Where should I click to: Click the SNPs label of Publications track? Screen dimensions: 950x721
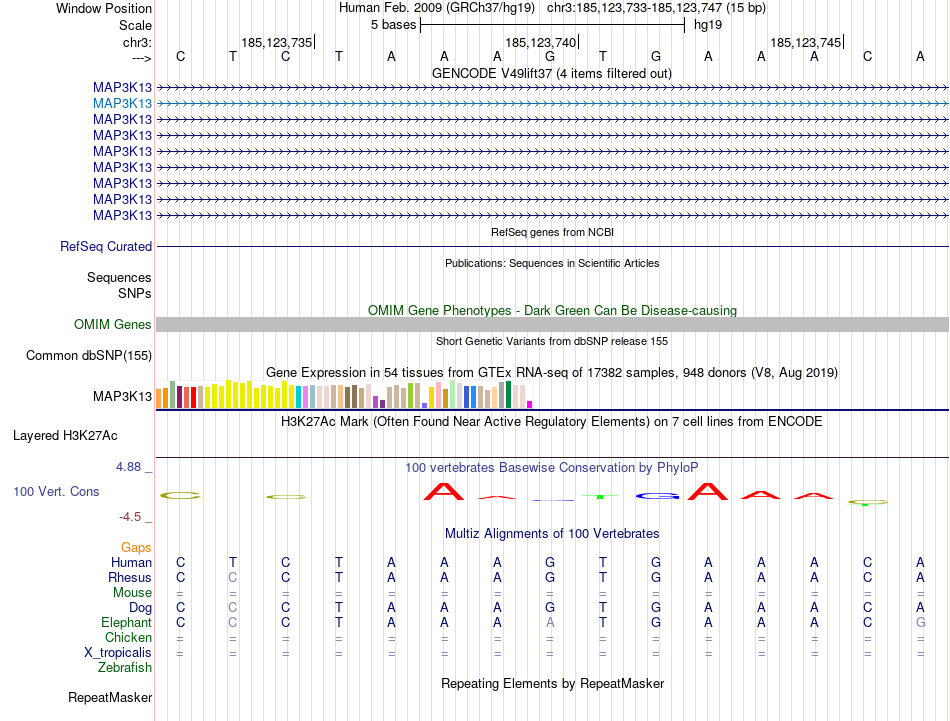tap(135, 293)
